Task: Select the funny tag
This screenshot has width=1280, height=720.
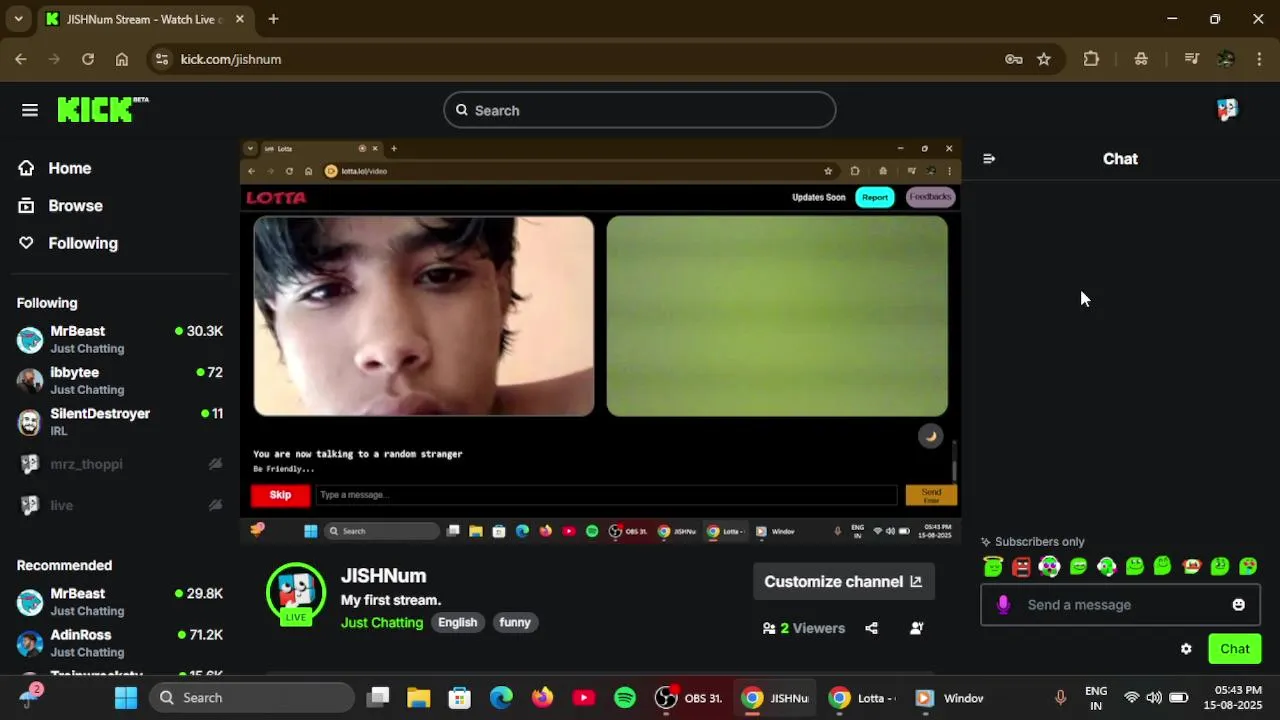Action: click(515, 622)
